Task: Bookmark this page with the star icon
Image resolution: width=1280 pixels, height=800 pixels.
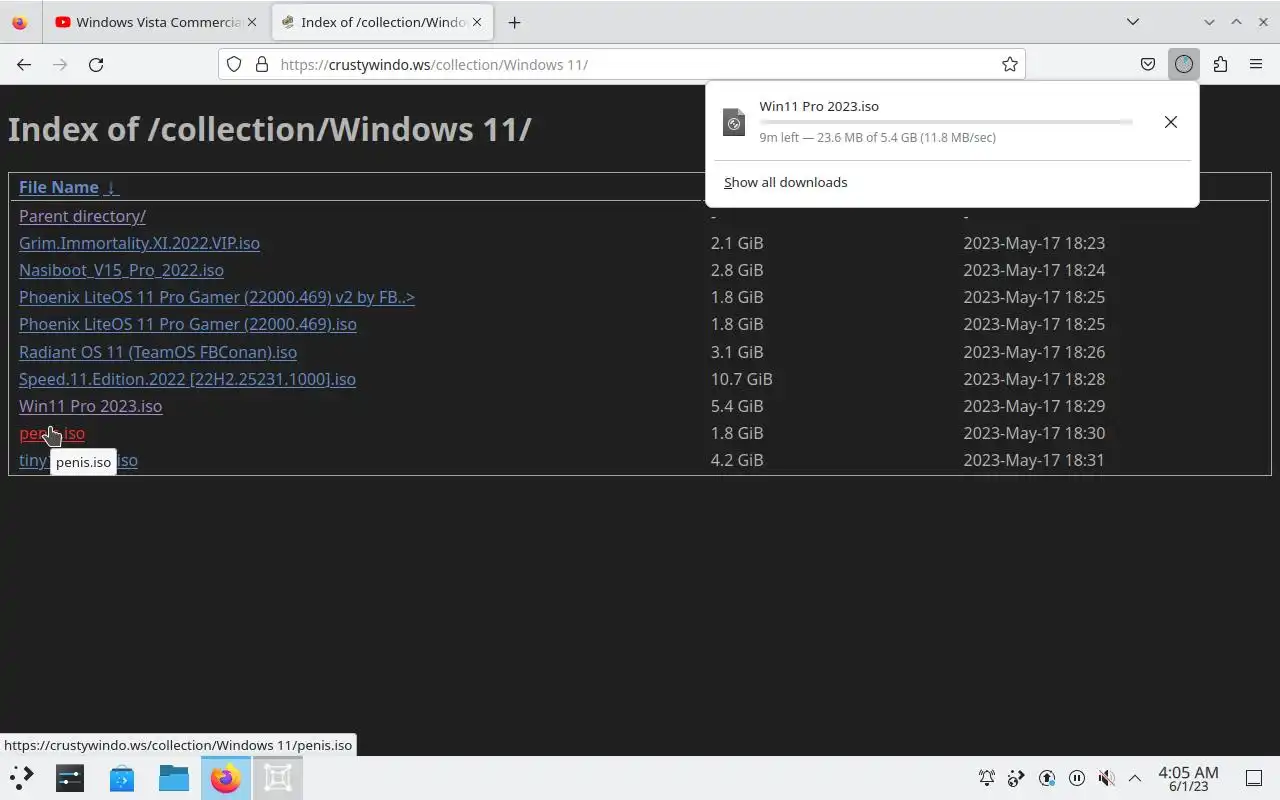Action: pos(1010,64)
